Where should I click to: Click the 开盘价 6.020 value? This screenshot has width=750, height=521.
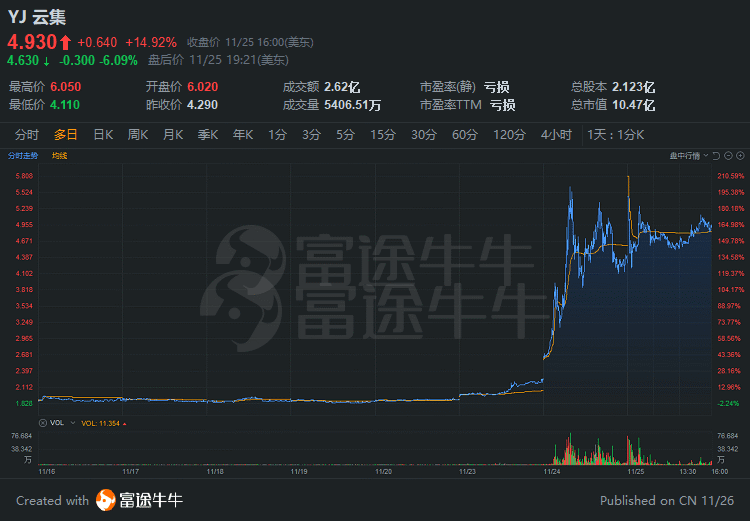[202, 87]
